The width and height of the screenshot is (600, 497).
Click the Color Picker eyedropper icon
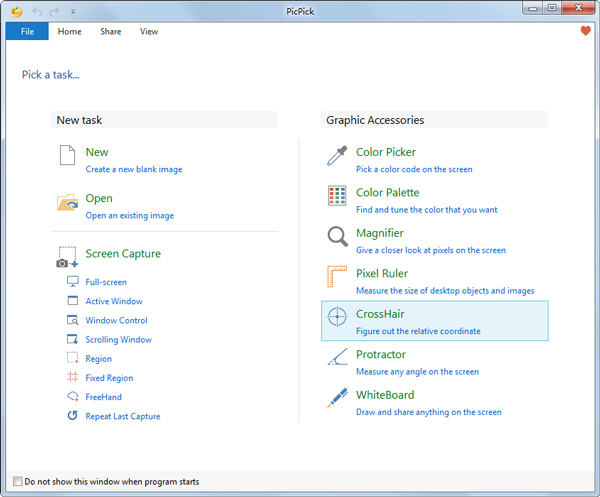(337, 156)
